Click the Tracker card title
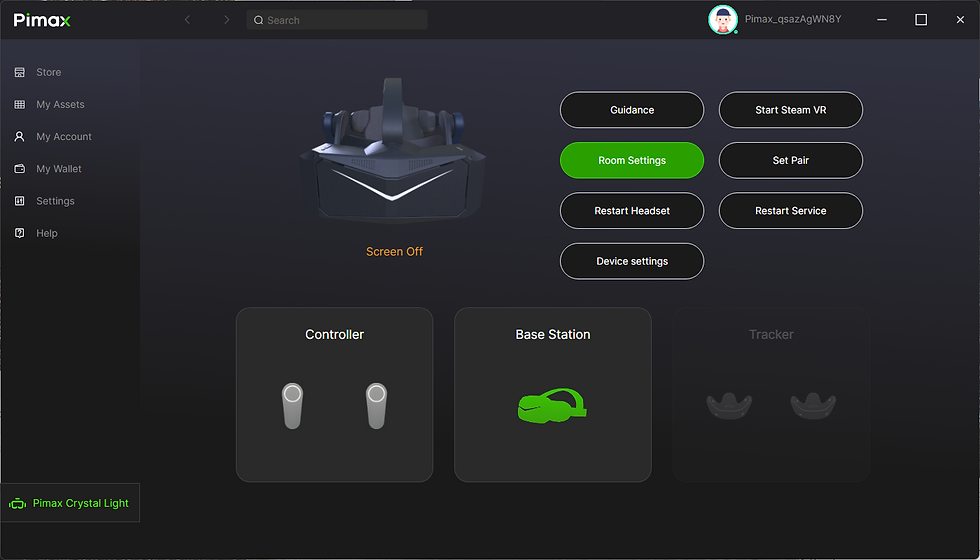 [x=771, y=334]
